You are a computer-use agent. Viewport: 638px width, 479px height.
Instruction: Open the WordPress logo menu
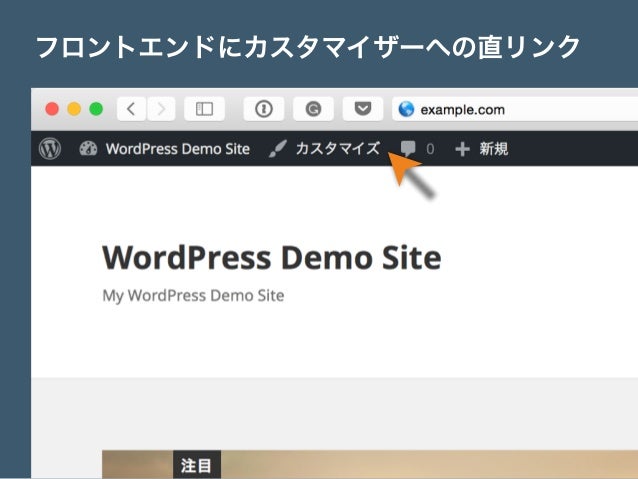point(50,149)
